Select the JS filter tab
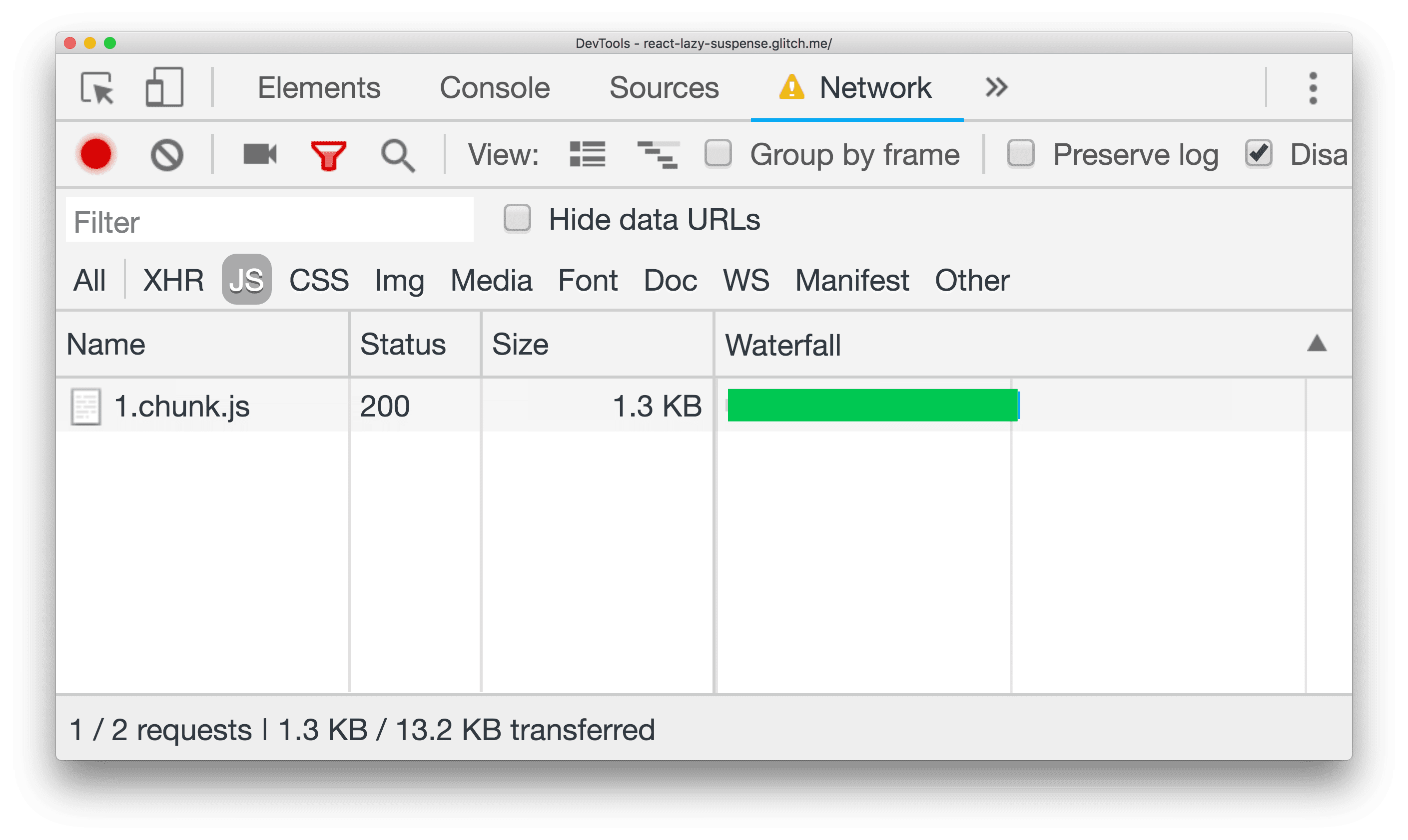This screenshot has height=840, width=1408. (247, 281)
